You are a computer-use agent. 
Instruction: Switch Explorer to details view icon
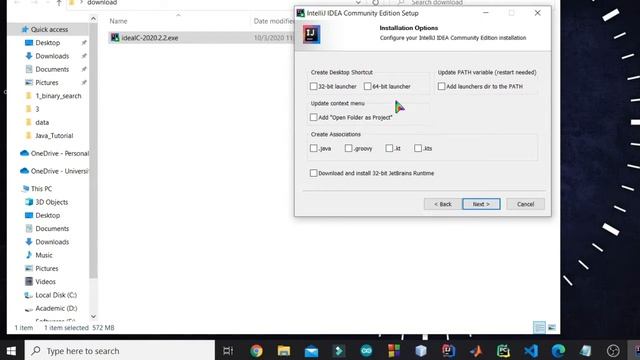point(539,327)
